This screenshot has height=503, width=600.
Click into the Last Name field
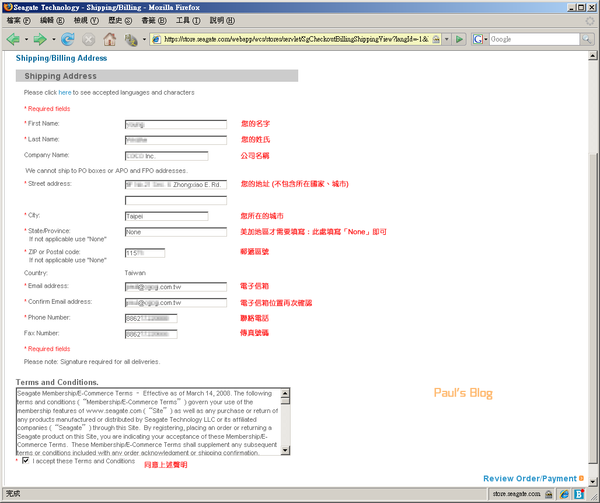[x=176, y=140]
